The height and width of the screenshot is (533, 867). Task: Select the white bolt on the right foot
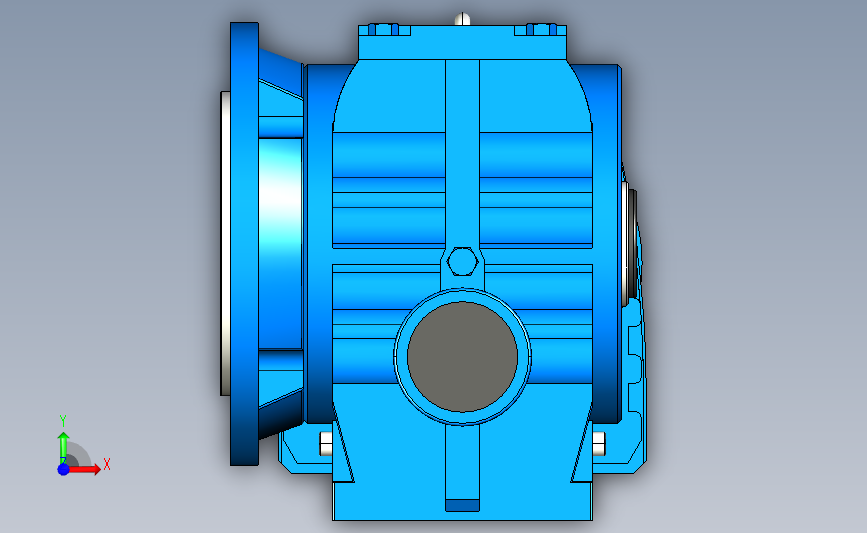[599, 443]
